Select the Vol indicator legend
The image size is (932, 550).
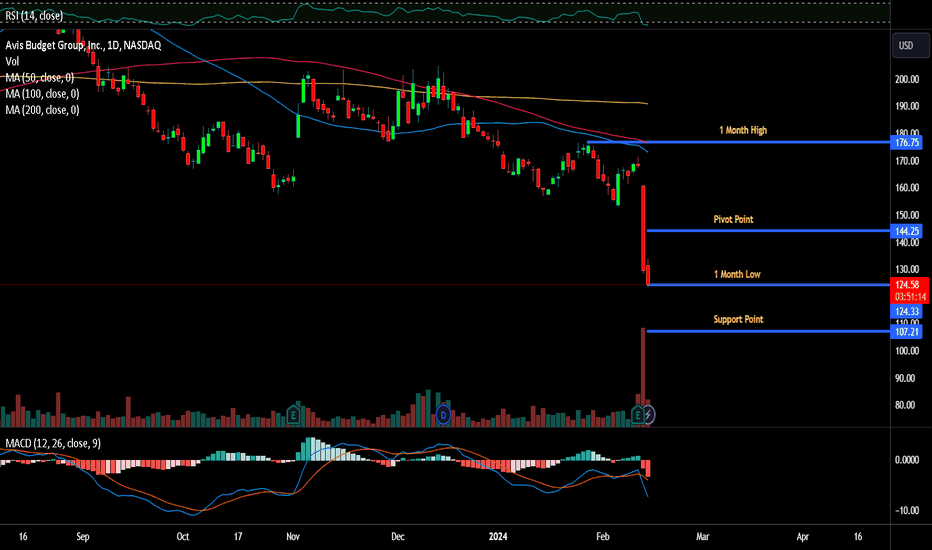click(x=12, y=61)
